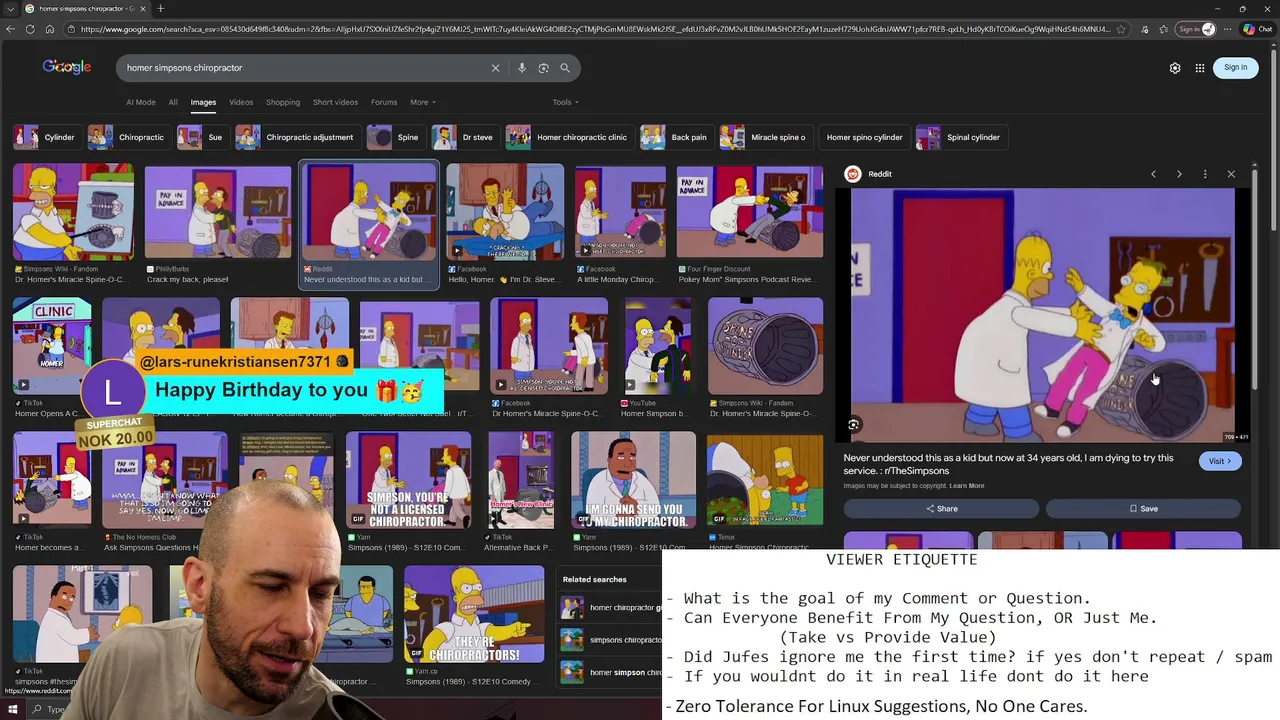Viewport: 1280px width, 720px height.
Task: Go to previous image in preview panel
Action: (x=1153, y=174)
